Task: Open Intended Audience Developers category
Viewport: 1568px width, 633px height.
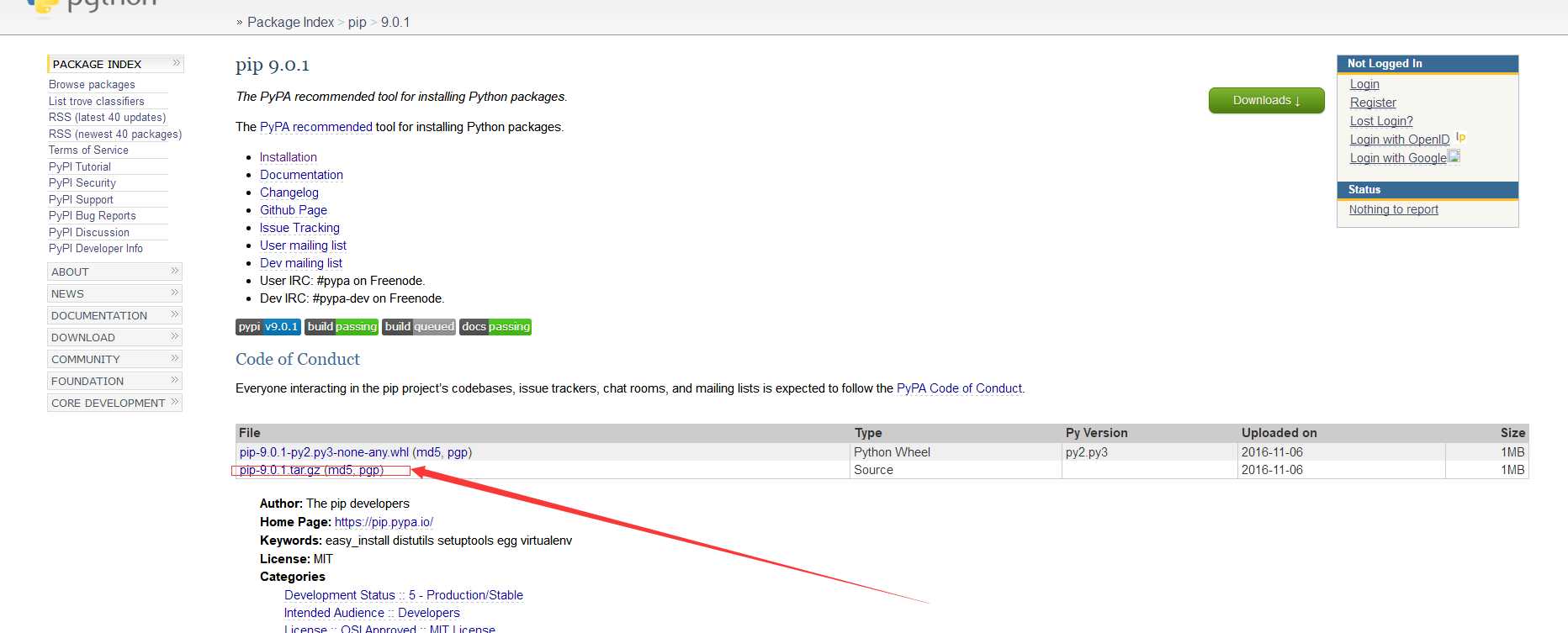Action: (372, 613)
